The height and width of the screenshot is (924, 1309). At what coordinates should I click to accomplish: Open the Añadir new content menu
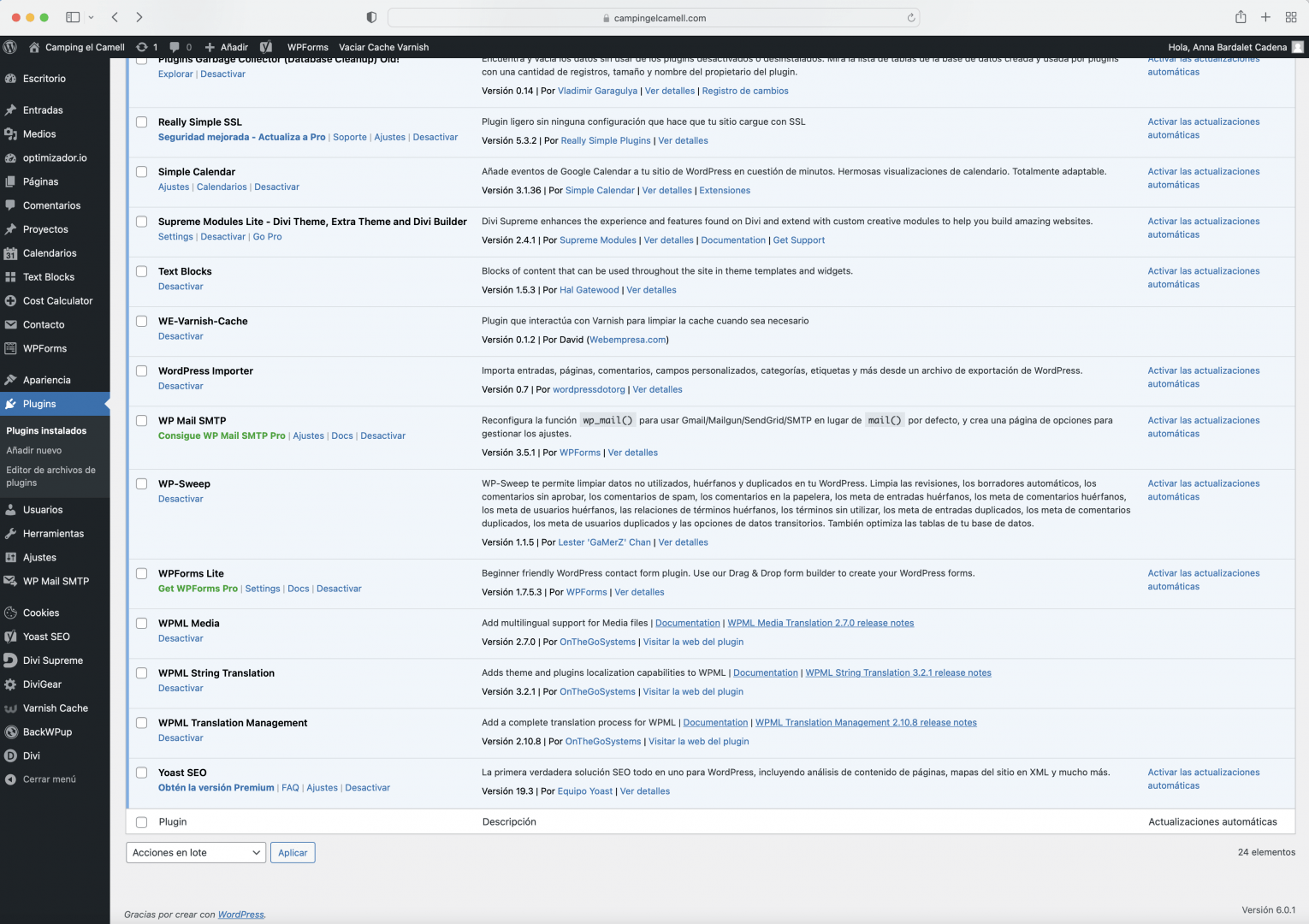tap(227, 47)
